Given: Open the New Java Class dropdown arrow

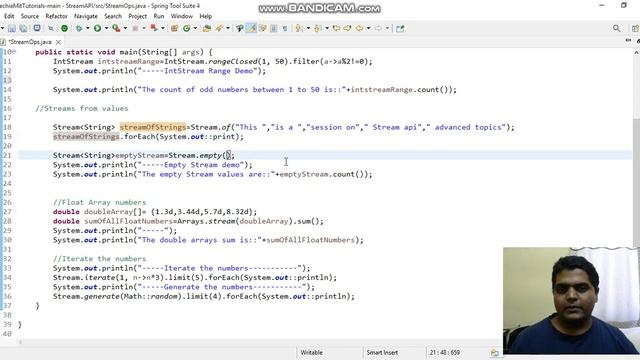Looking at the screenshot, I should point(195,28).
